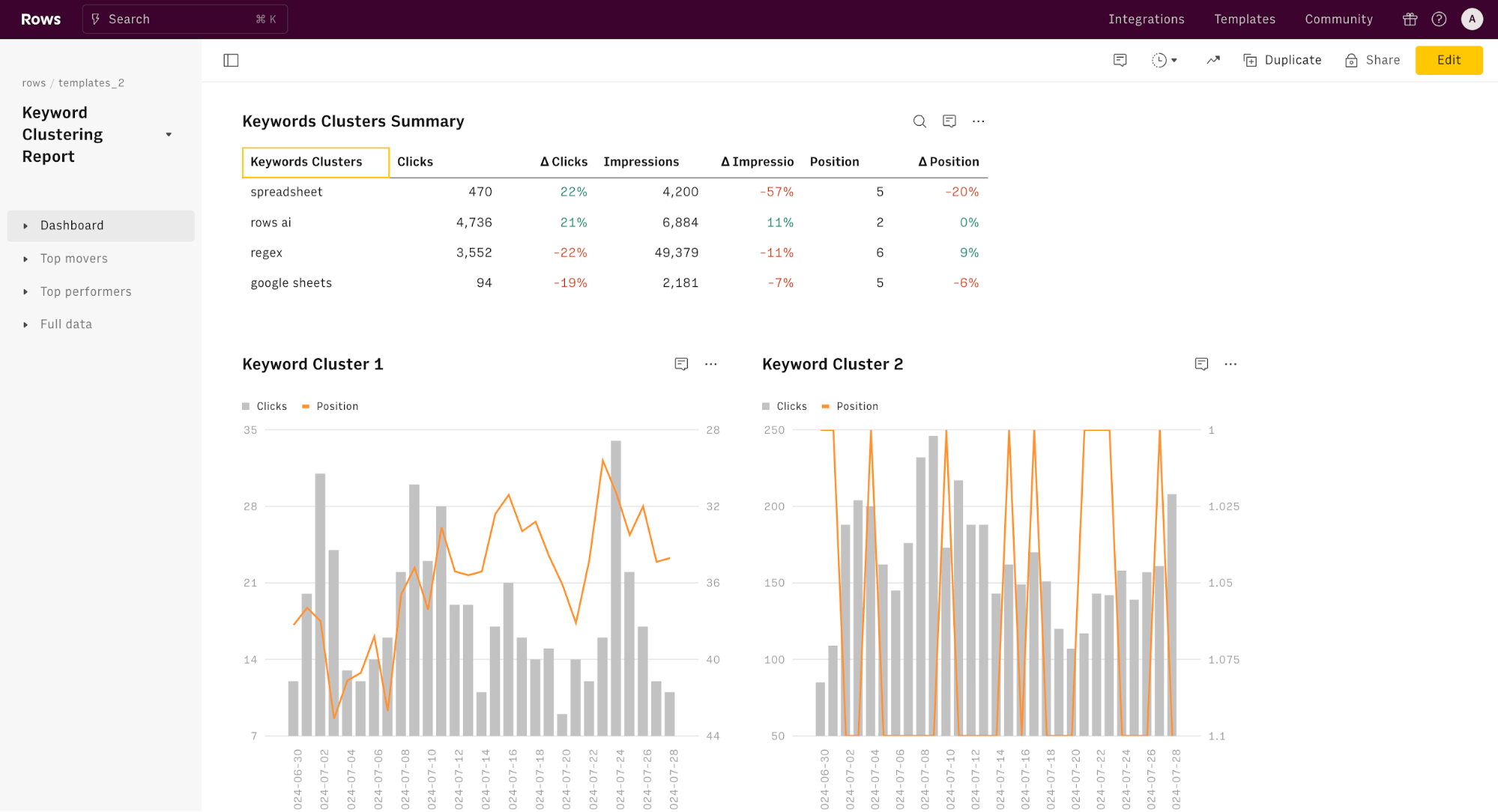
Task: Expand the Top performers arrow
Action: tap(25, 291)
